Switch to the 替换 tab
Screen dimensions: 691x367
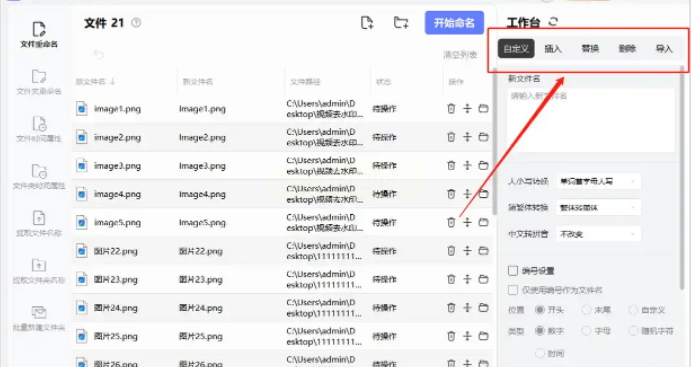(590, 48)
